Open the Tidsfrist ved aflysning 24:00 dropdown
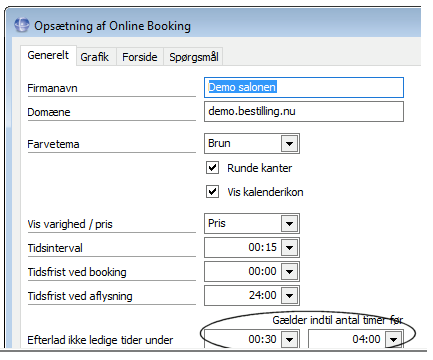The width and height of the screenshot is (433, 360). tap(289, 296)
